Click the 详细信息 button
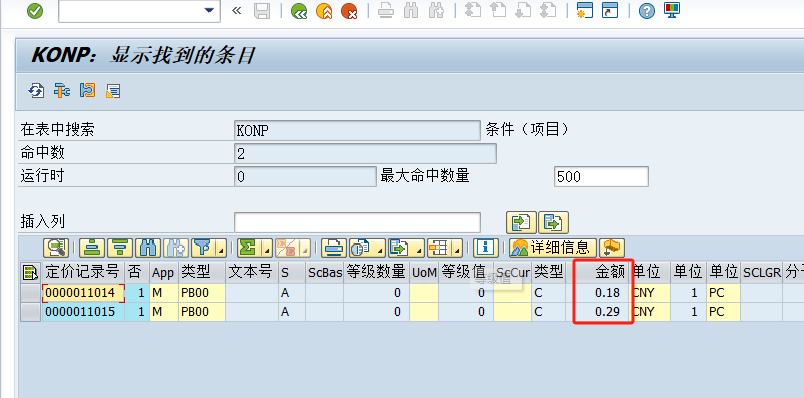The image size is (804, 398). [x=553, y=248]
